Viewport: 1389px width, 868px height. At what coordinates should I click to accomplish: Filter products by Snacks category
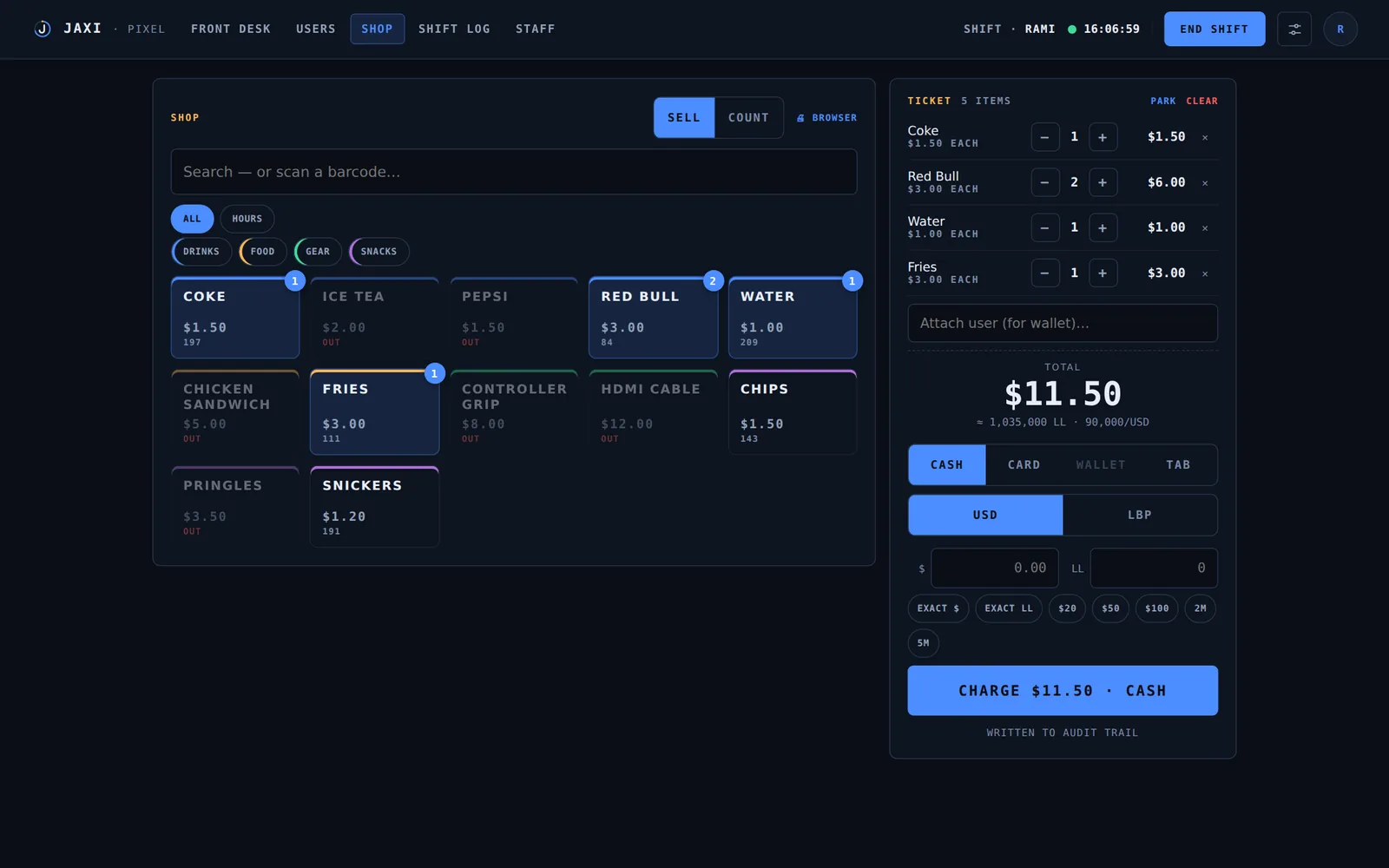click(x=379, y=252)
